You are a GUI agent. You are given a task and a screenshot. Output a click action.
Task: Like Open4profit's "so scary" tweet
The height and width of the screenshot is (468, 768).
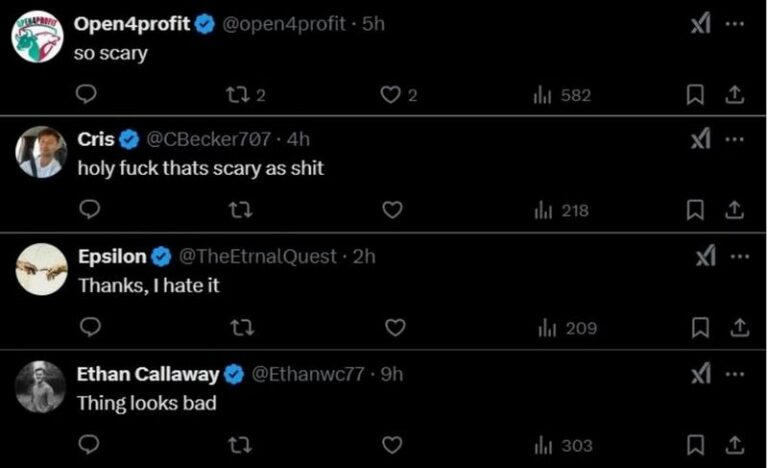point(391,95)
